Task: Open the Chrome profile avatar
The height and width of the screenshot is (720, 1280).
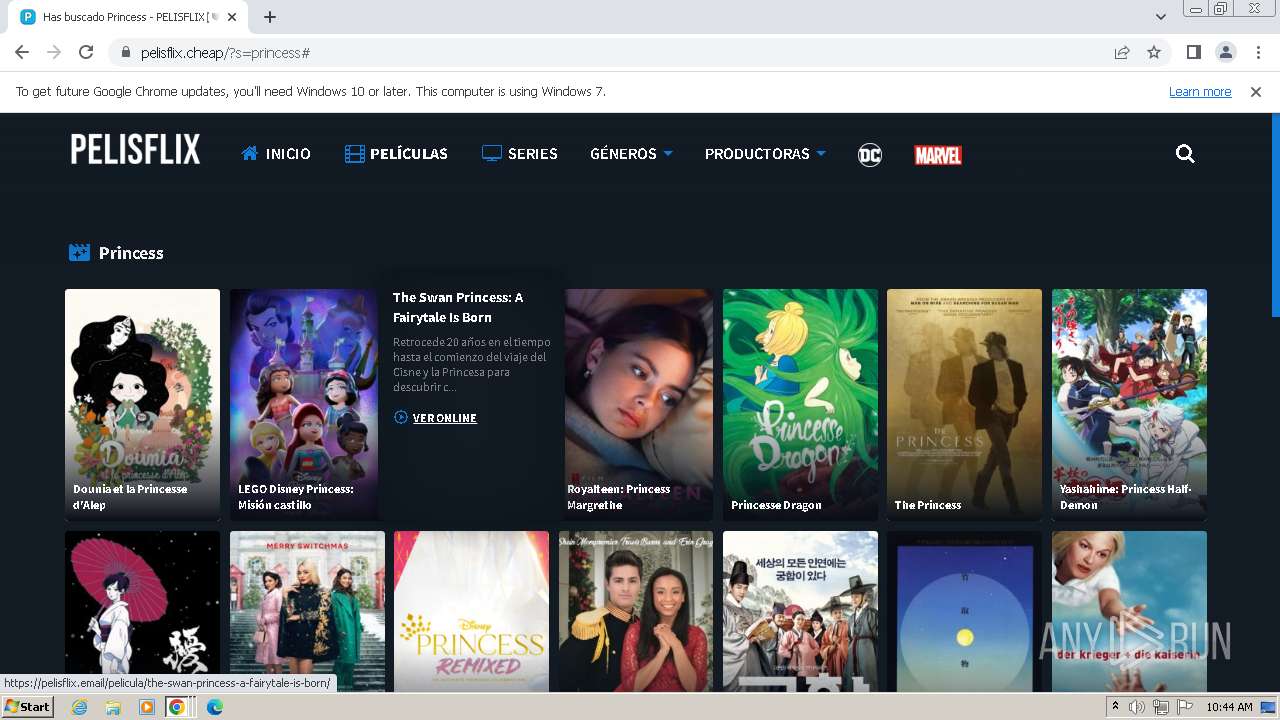Action: [1226, 52]
